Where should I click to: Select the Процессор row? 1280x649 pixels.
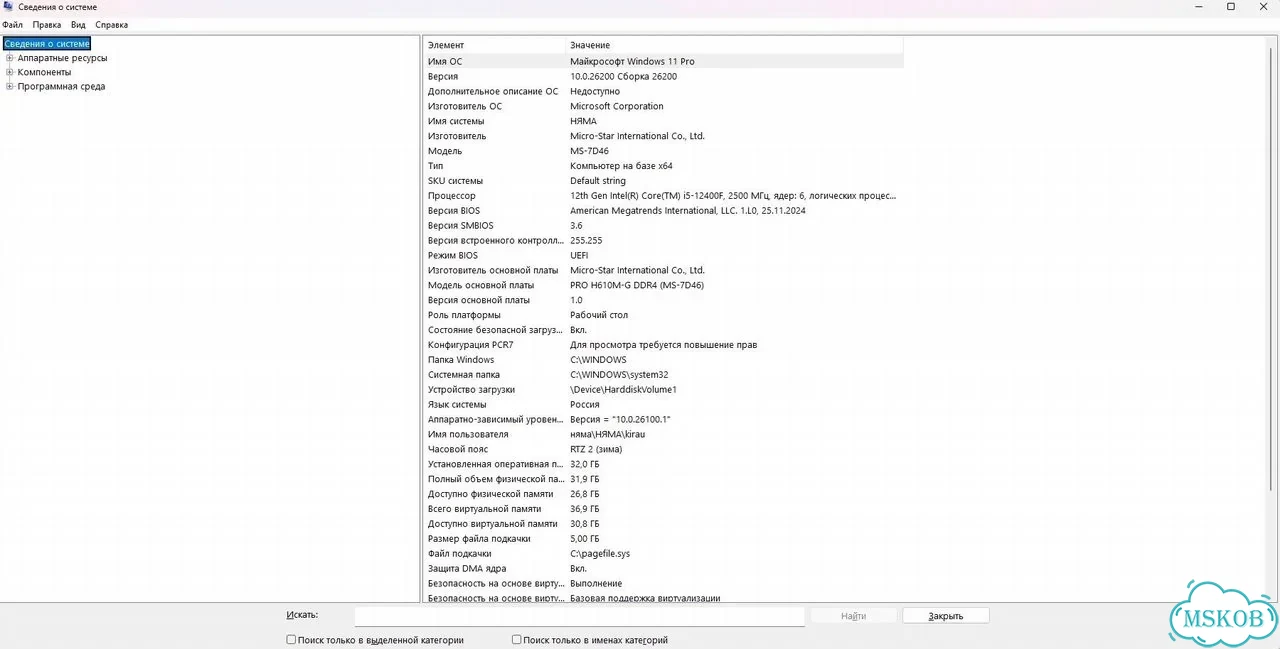[664, 196]
